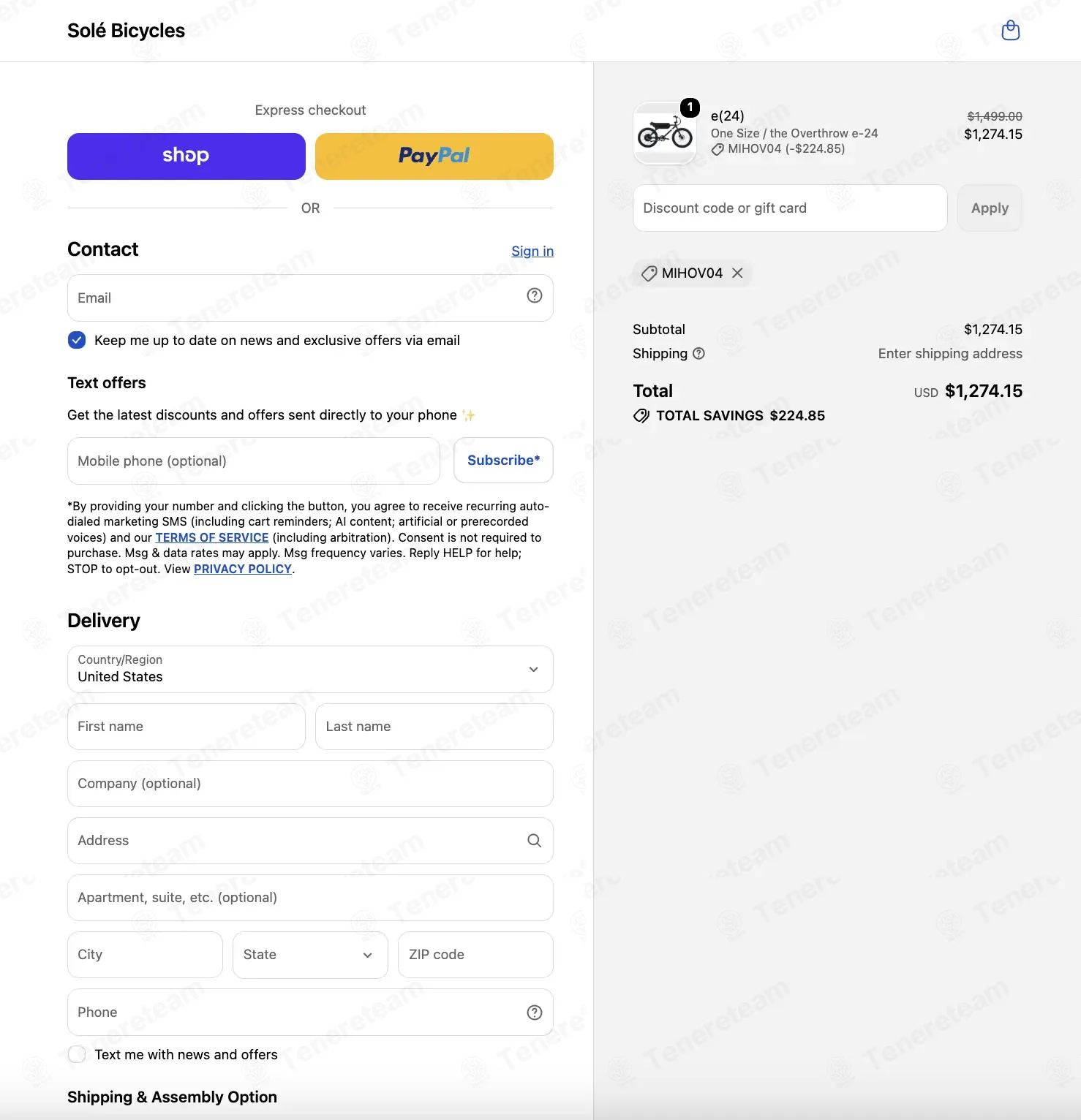1081x1120 pixels.
Task: Click the address search magnifier icon
Action: pyautogui.click(x=535, y=841)
